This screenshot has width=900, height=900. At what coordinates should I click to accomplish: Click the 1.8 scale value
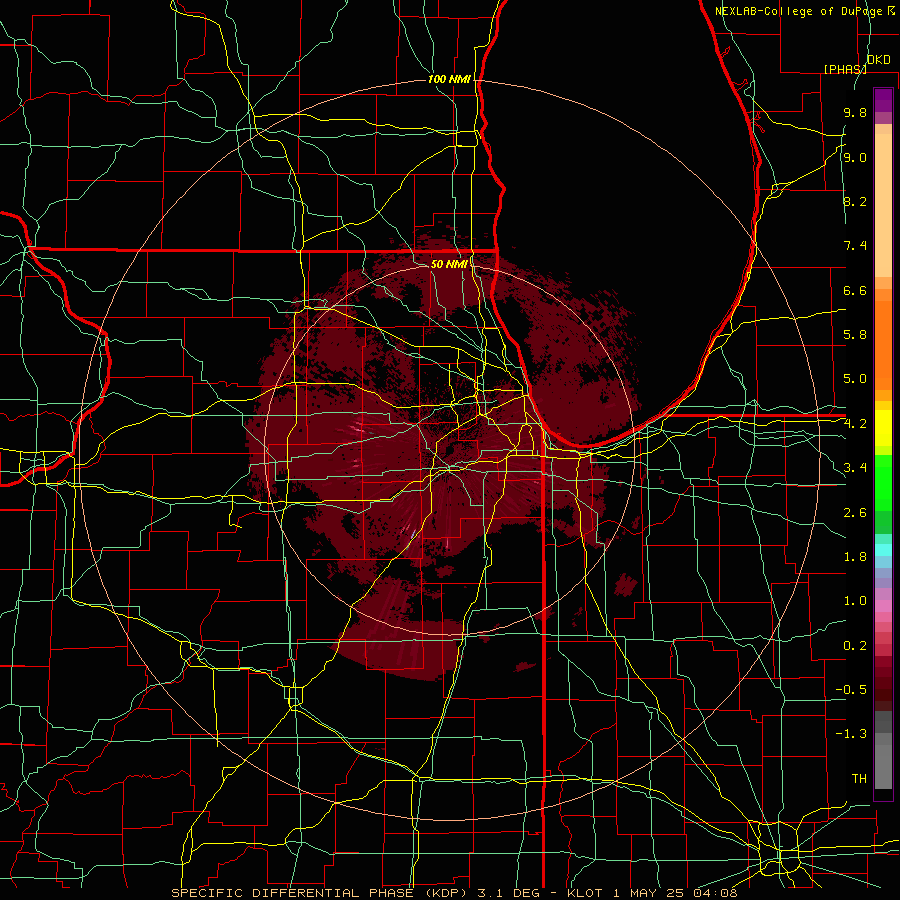point(855,557)
